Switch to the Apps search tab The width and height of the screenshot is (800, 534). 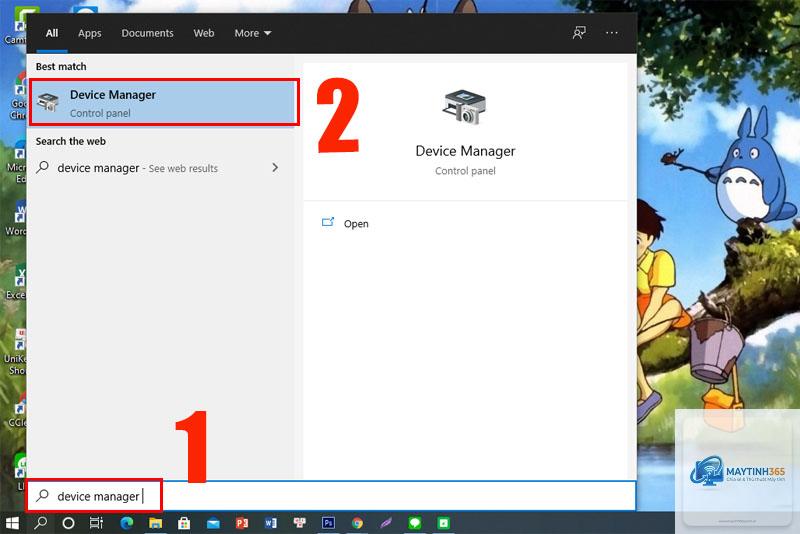tap(90, 33)
